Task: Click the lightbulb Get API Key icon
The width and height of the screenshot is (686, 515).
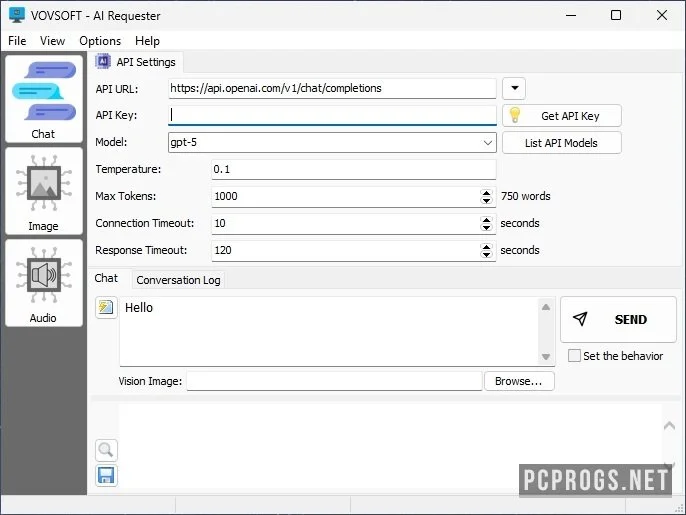Action: pos(515,116)
